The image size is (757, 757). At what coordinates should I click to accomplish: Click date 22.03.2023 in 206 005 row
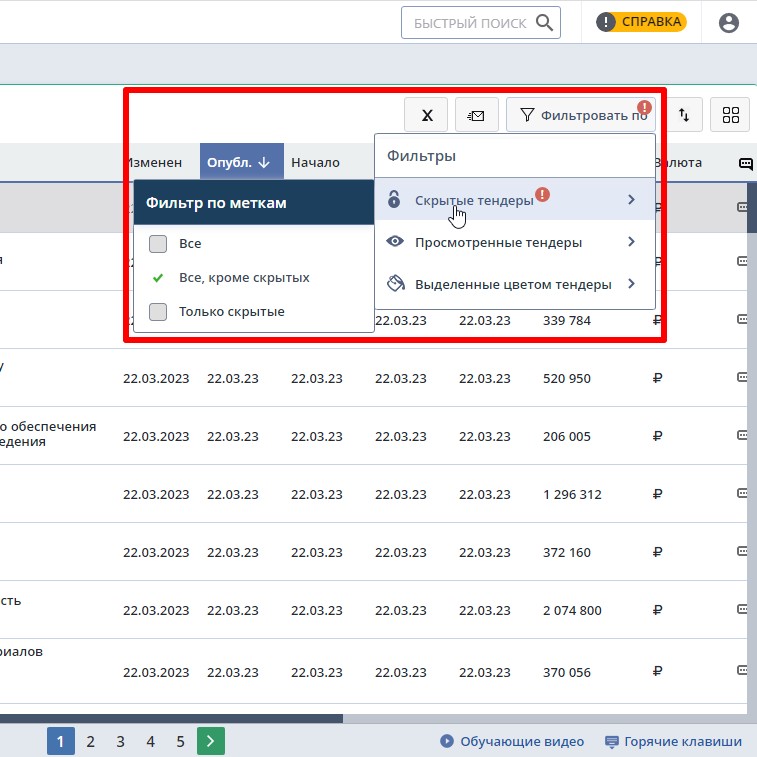[156, 436]
